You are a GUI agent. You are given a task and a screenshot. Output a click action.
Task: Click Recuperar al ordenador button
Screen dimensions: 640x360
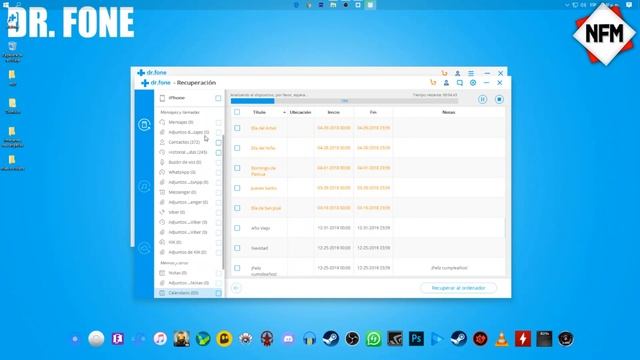(458, 288)
